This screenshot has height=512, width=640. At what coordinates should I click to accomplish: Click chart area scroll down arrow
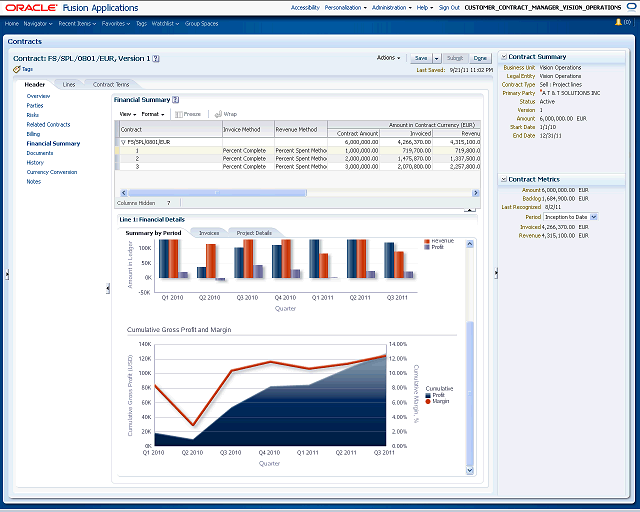click(x=470, y=470)
